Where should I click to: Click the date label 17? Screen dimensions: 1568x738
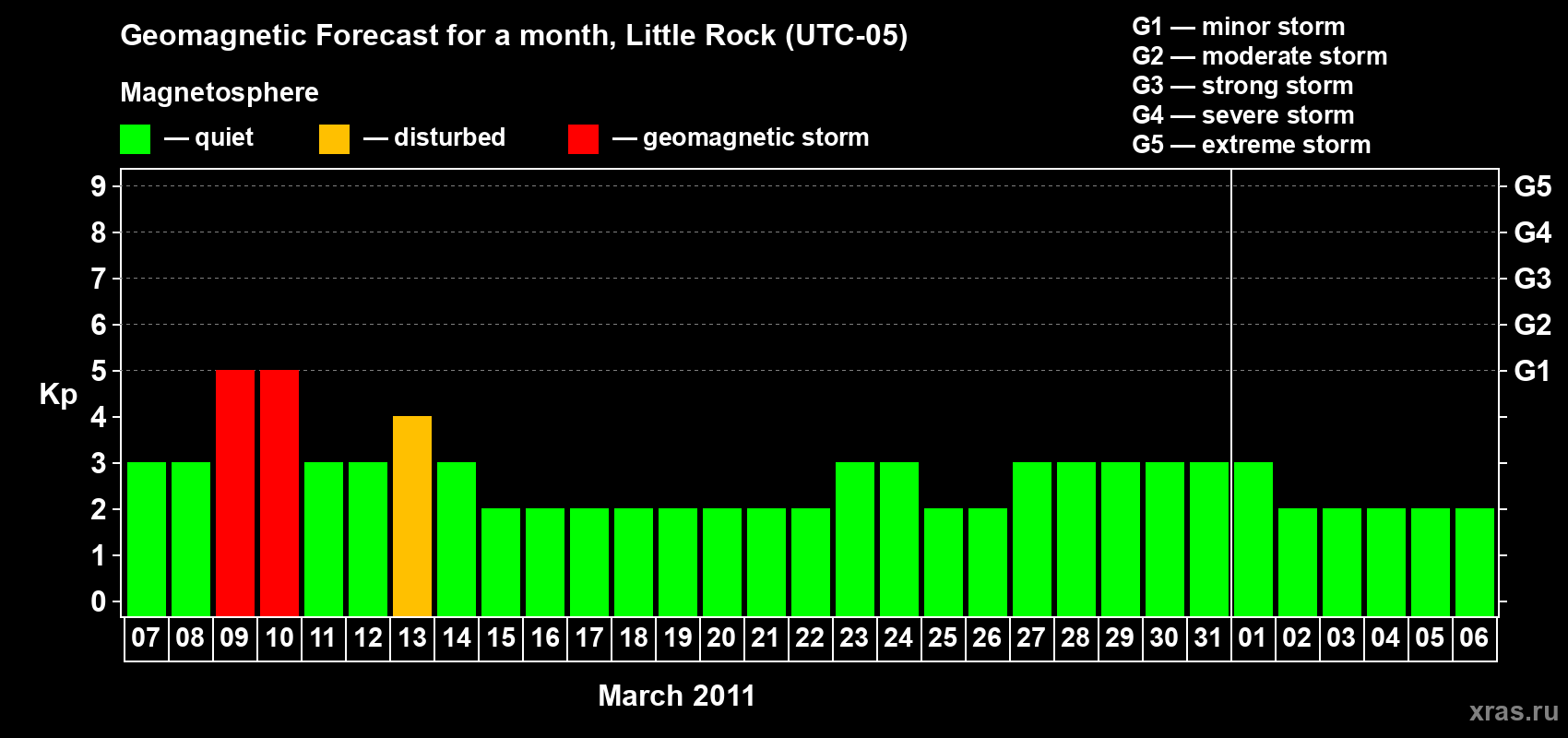588,638
